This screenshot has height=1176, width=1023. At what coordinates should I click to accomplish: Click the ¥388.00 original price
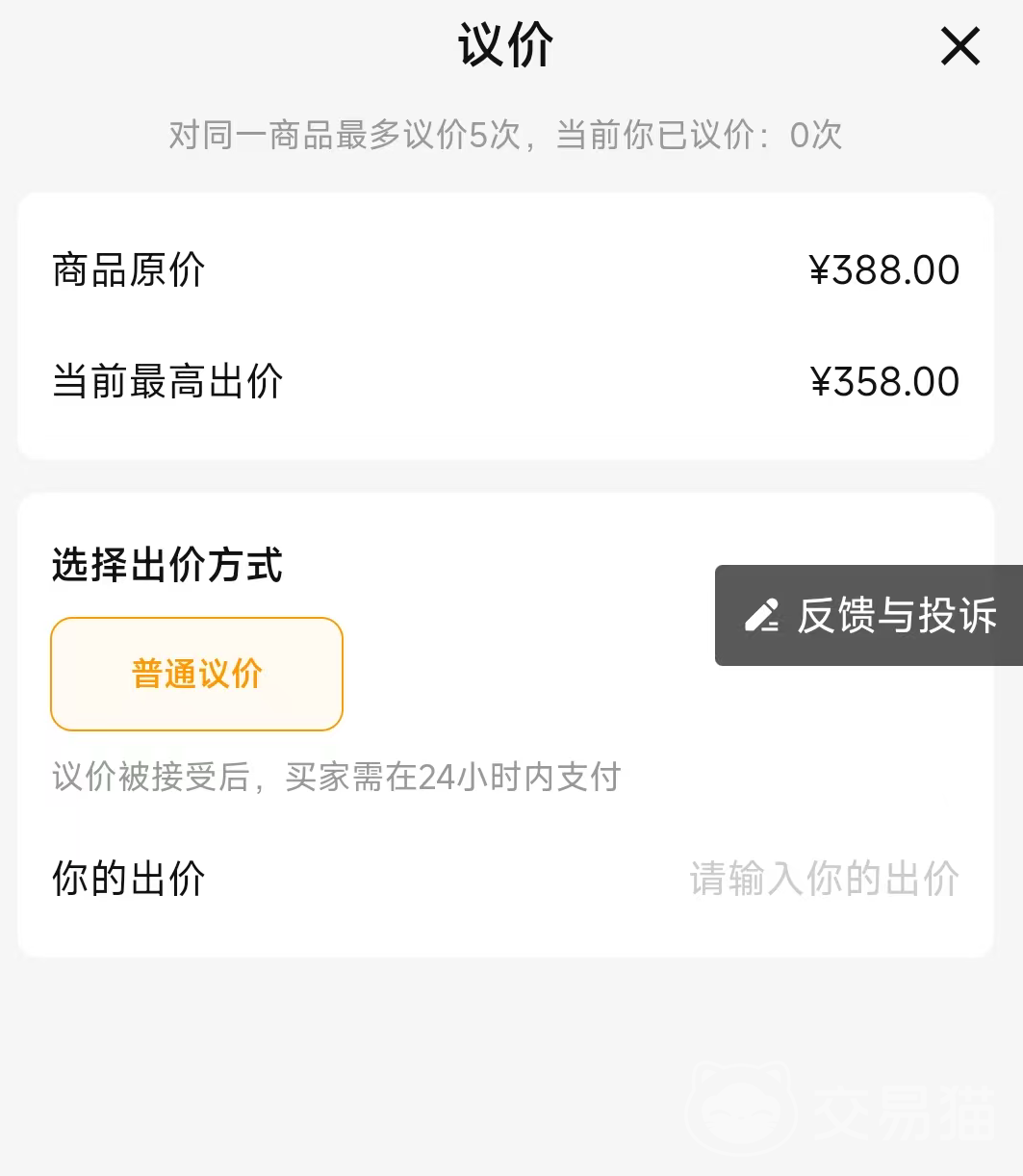pos(884,270)
